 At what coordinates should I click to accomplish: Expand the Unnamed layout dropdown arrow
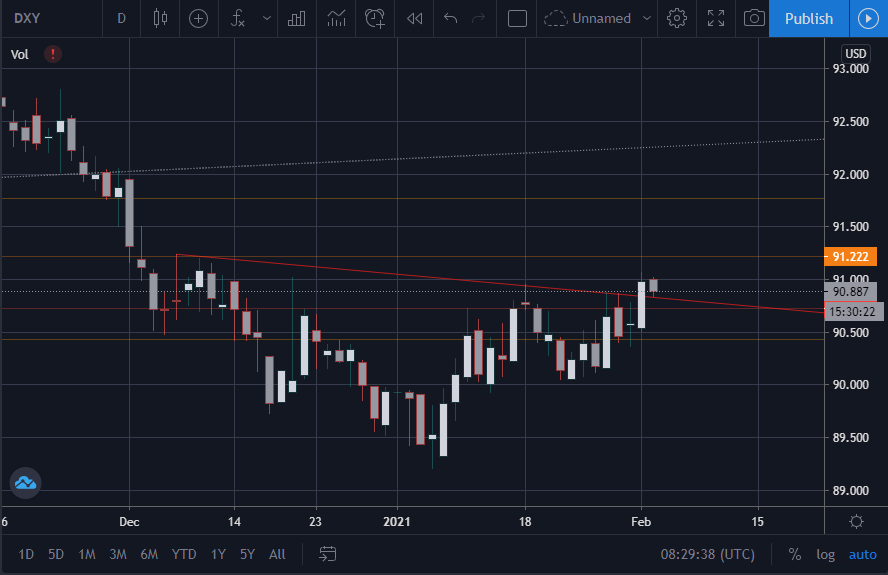(x=647, y=18)
